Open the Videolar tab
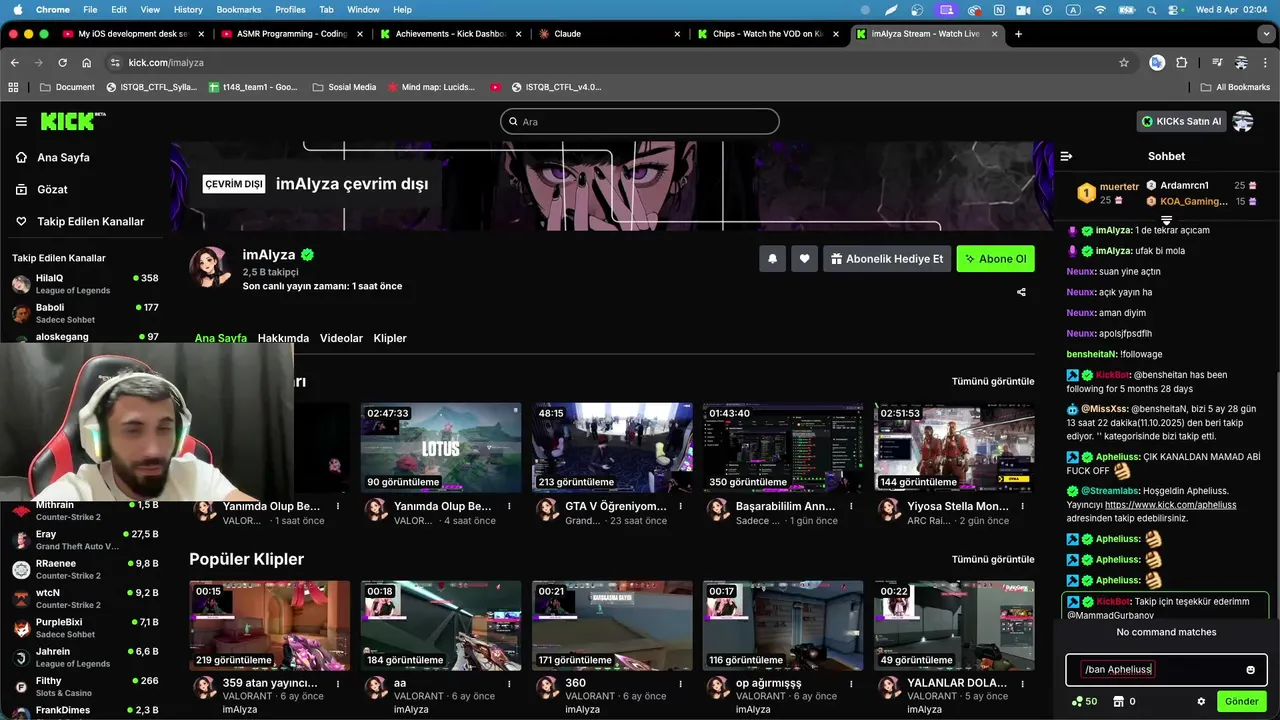 pos(341,338)
